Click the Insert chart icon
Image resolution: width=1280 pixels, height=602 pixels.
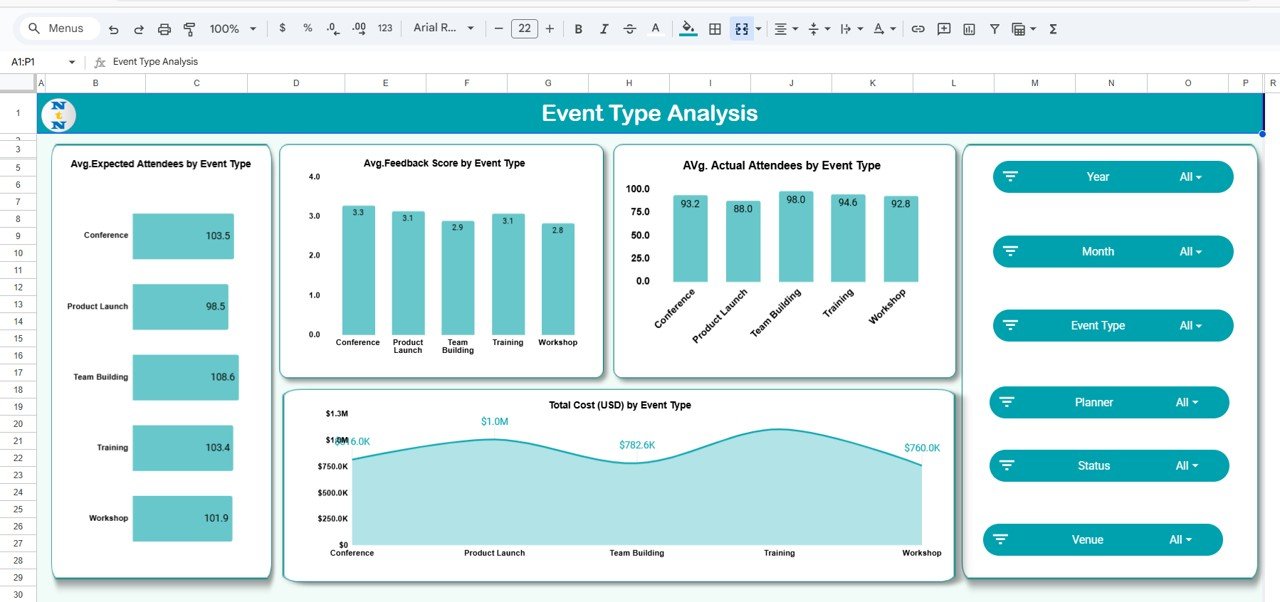969,28
